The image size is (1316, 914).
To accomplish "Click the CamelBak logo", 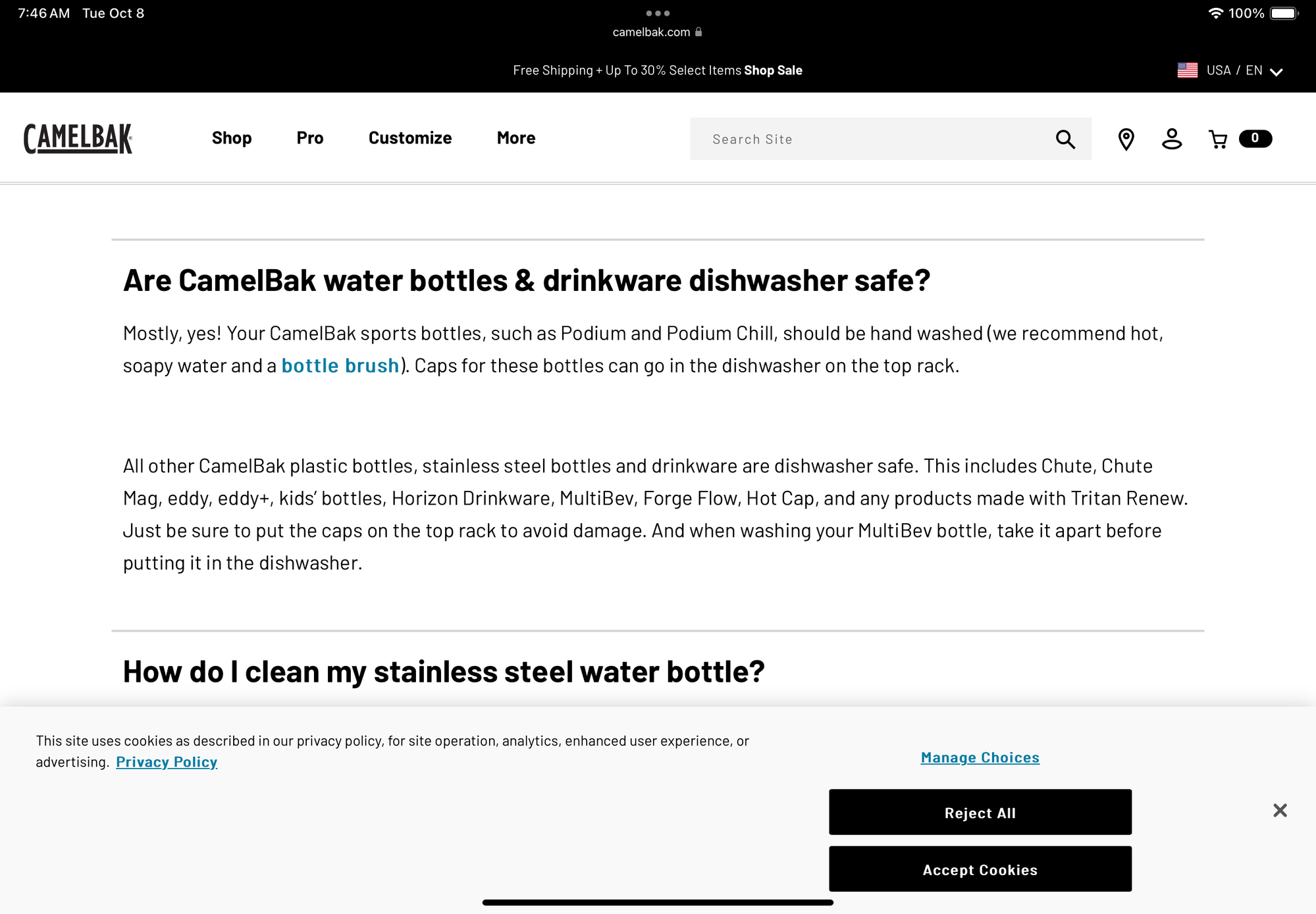I will pyautogui.click(x=78, y=138).
